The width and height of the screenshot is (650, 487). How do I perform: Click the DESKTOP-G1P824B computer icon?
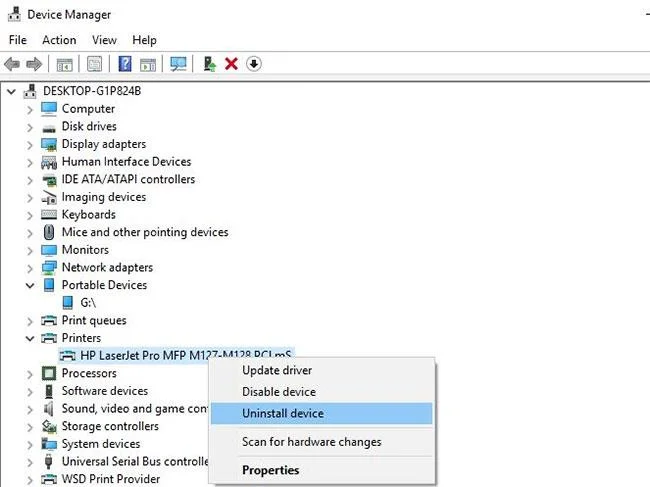(x=30, y=91)
